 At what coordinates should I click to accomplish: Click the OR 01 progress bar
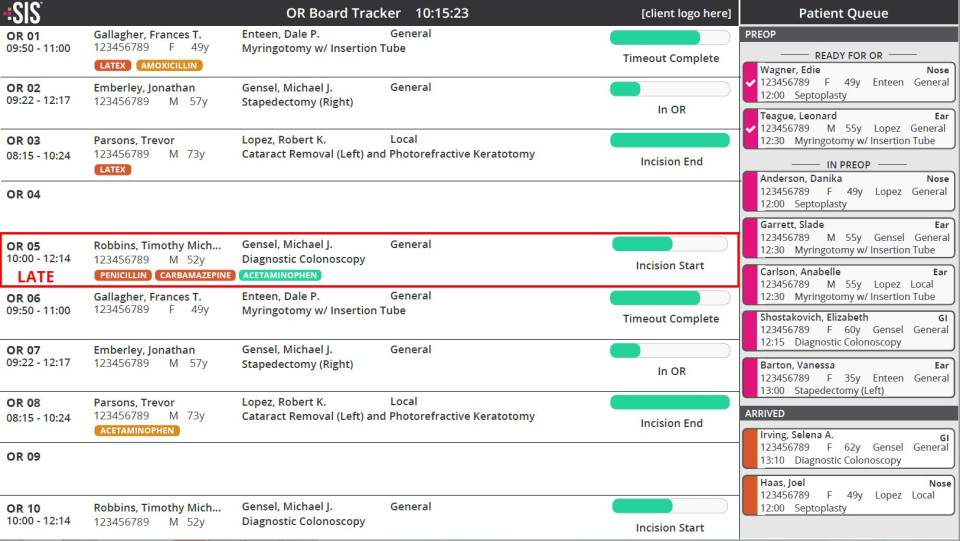(670, 38)
